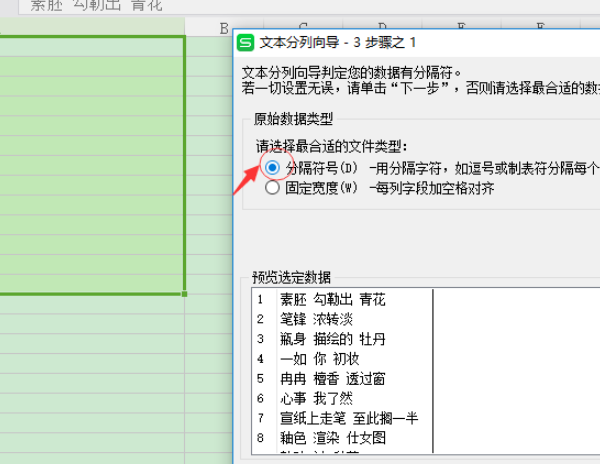Click the 原始数据类型 group label
The image size is (600, 464).
click(293, 119)
